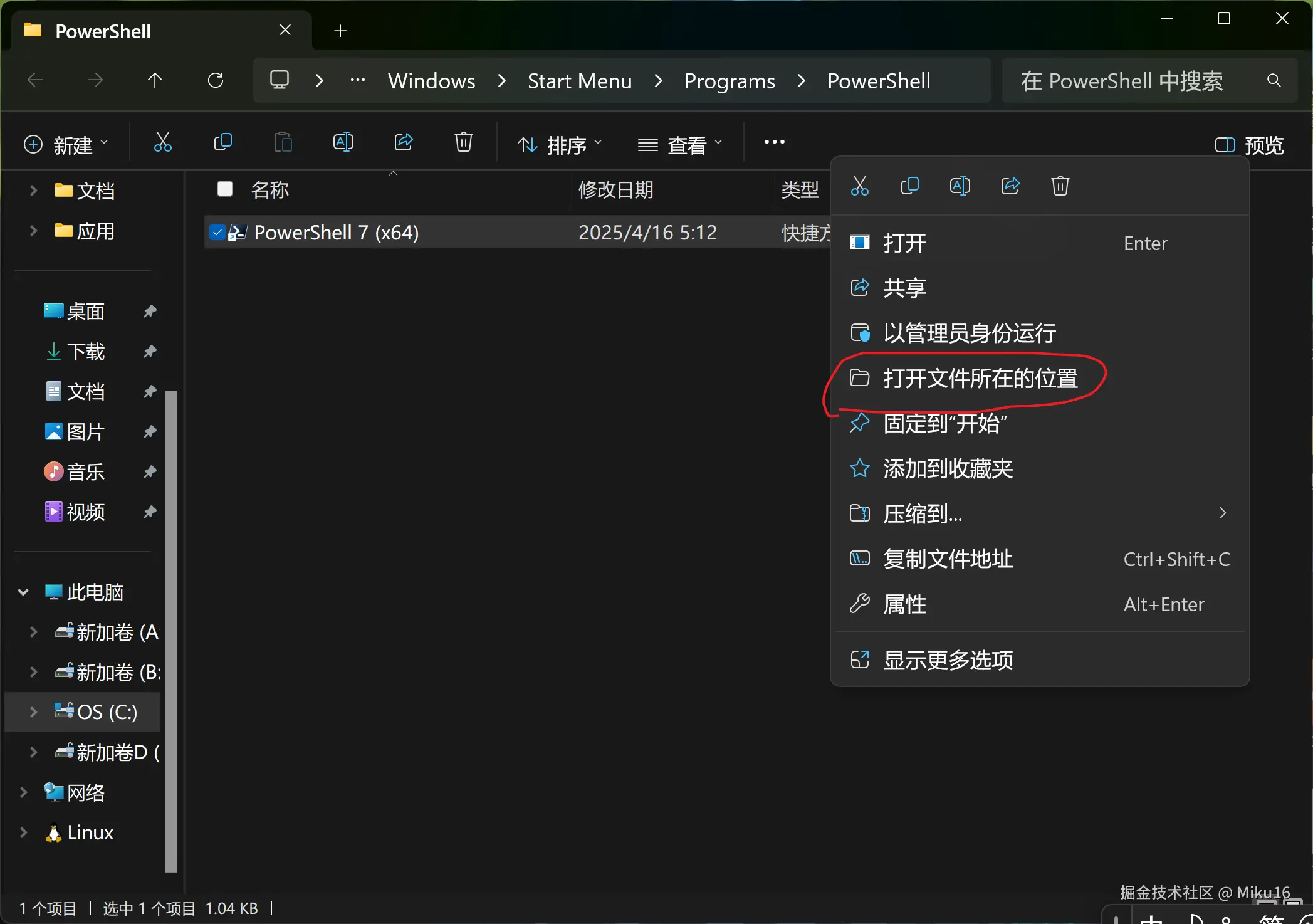This screenshot has height=924, width=1313.
Task: Click the Rename icon in the context menu
Action: pyautogui.click(x=960, y=186)
